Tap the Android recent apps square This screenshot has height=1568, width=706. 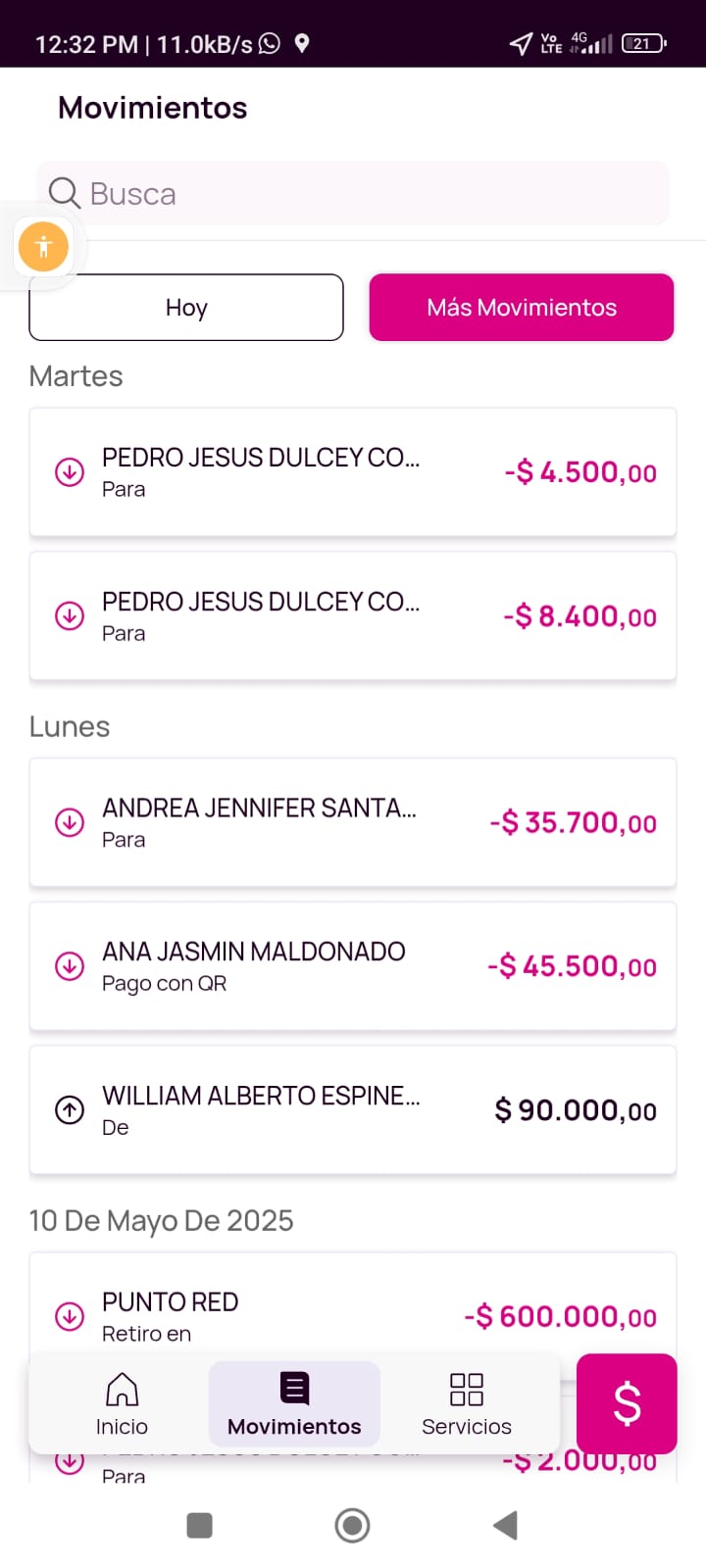click(x=199, y=1525)
